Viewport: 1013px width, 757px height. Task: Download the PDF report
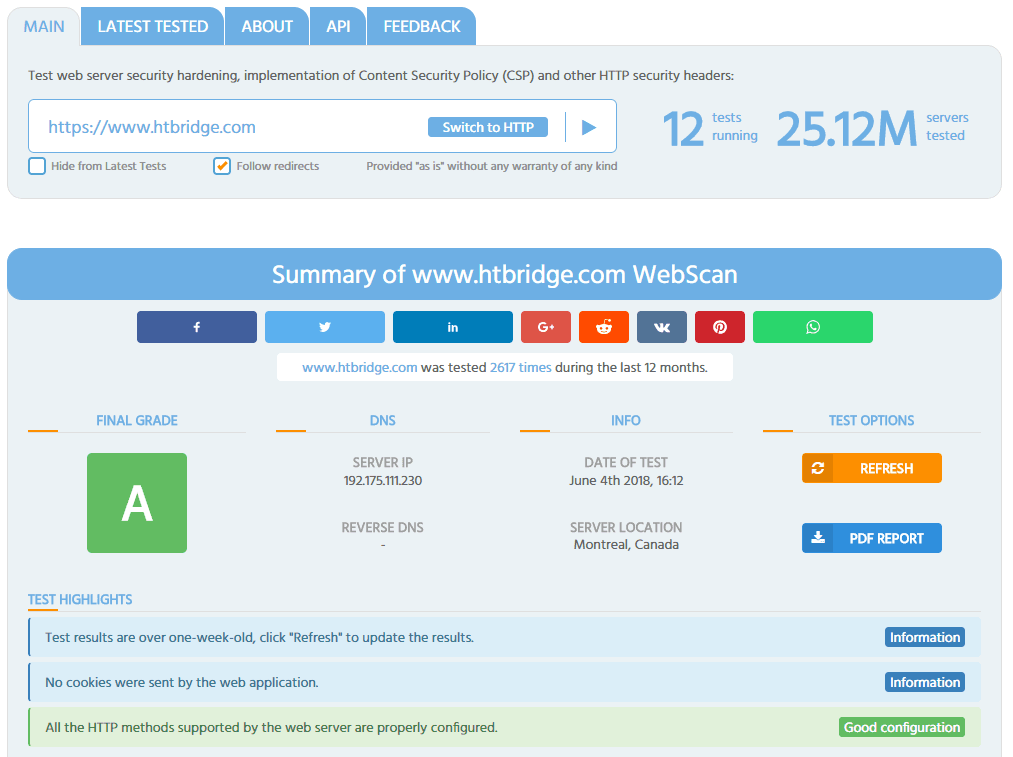(872, 538)
